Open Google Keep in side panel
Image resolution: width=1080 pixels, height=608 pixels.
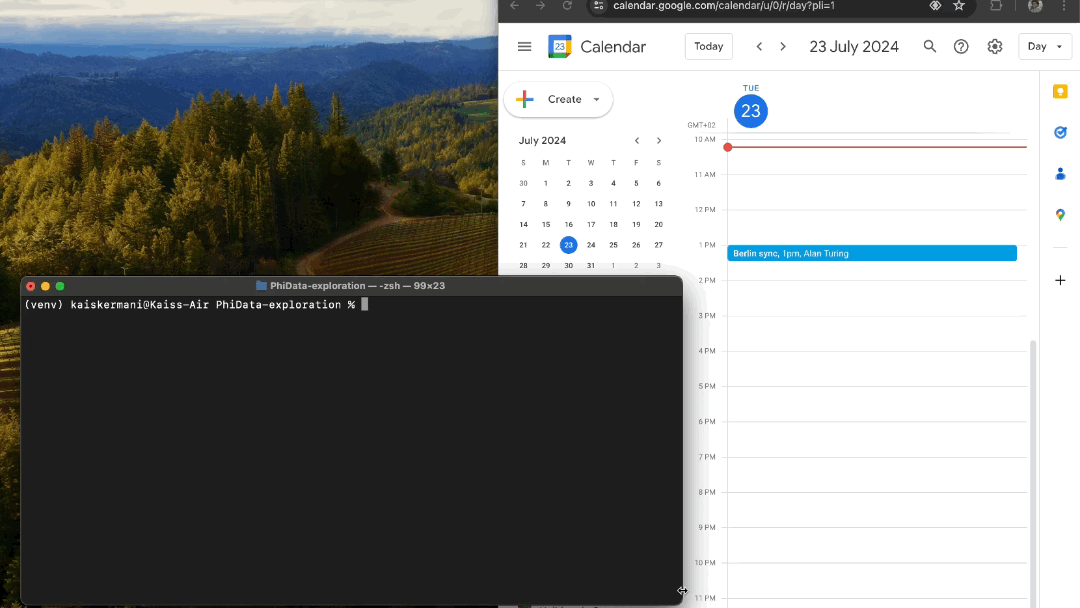click(x=1060, y=92)
